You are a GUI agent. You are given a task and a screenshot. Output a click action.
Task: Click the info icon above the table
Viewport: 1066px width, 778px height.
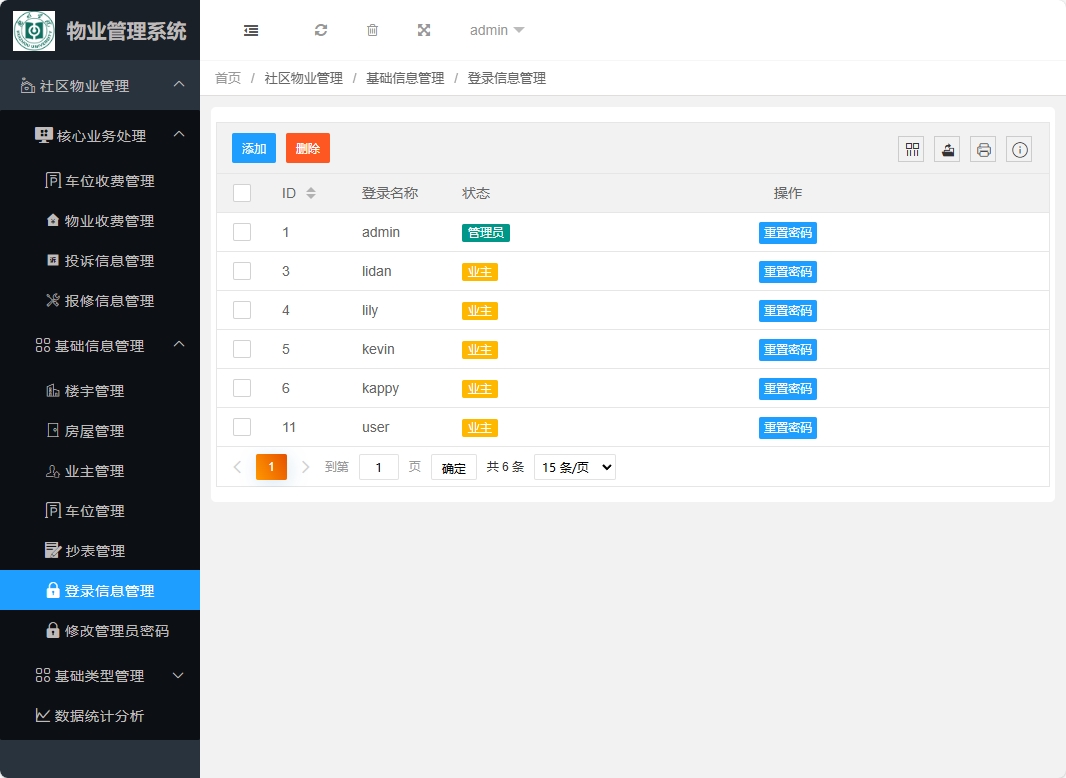point(1018,148)
